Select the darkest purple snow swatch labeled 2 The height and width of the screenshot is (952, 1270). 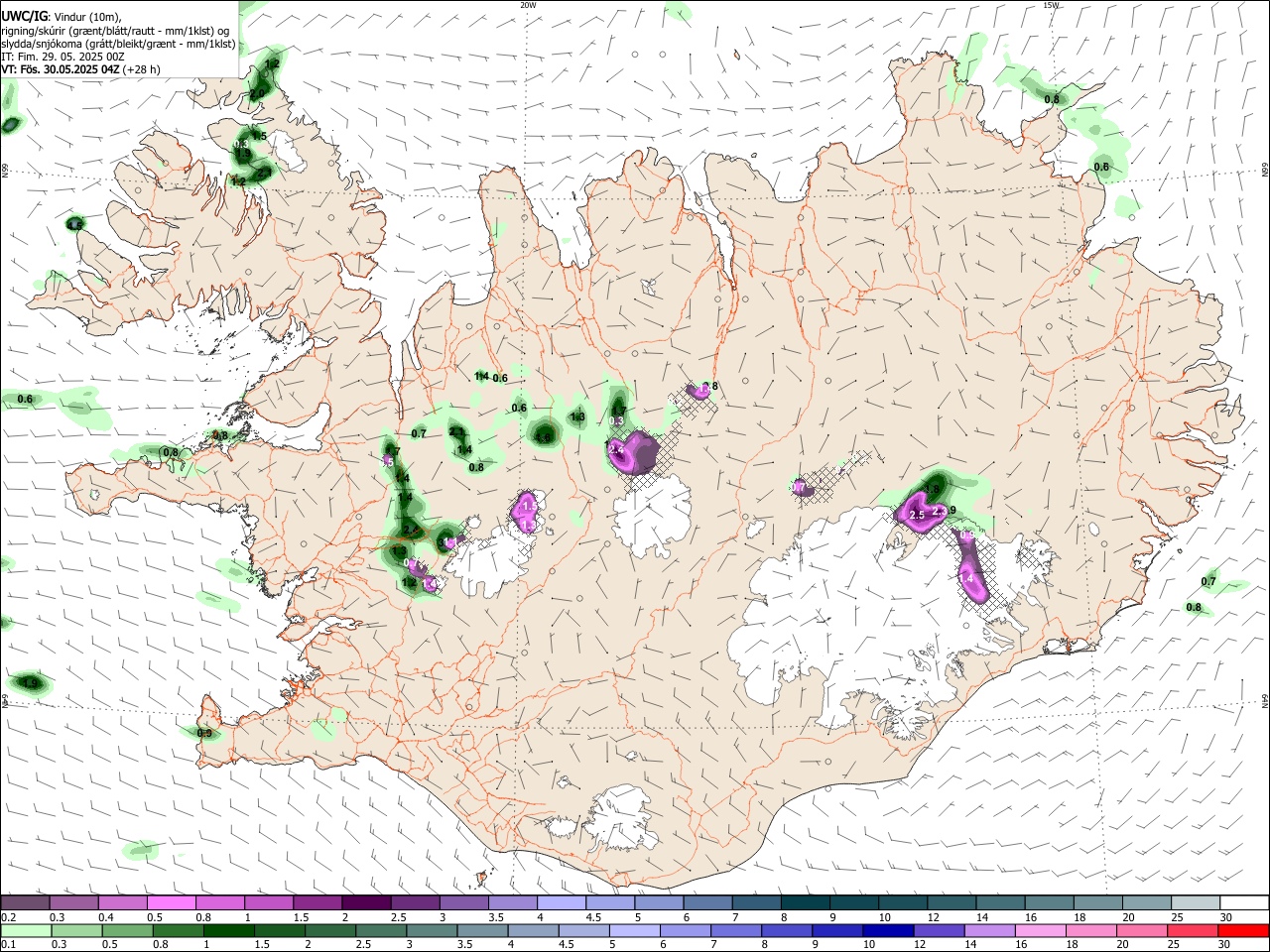[x=366, y=903]
